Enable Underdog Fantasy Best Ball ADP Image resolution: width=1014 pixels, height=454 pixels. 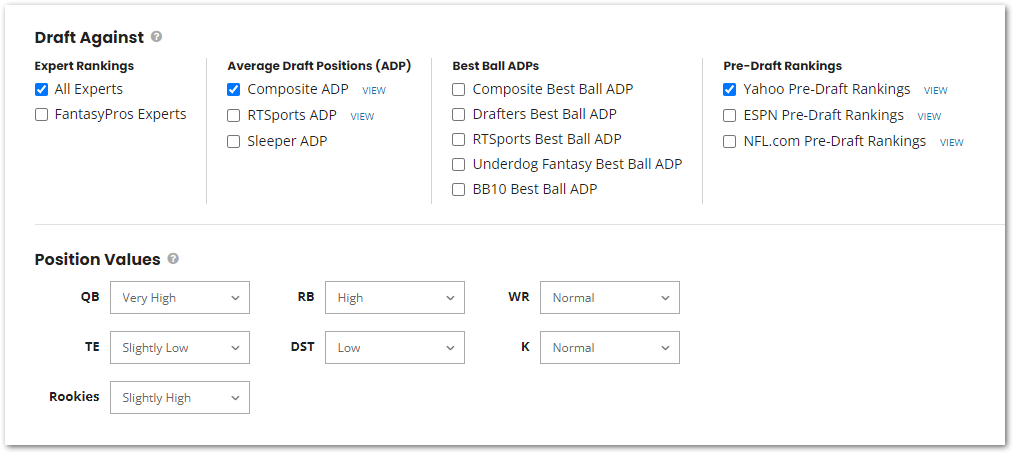(x=459, y=164)
